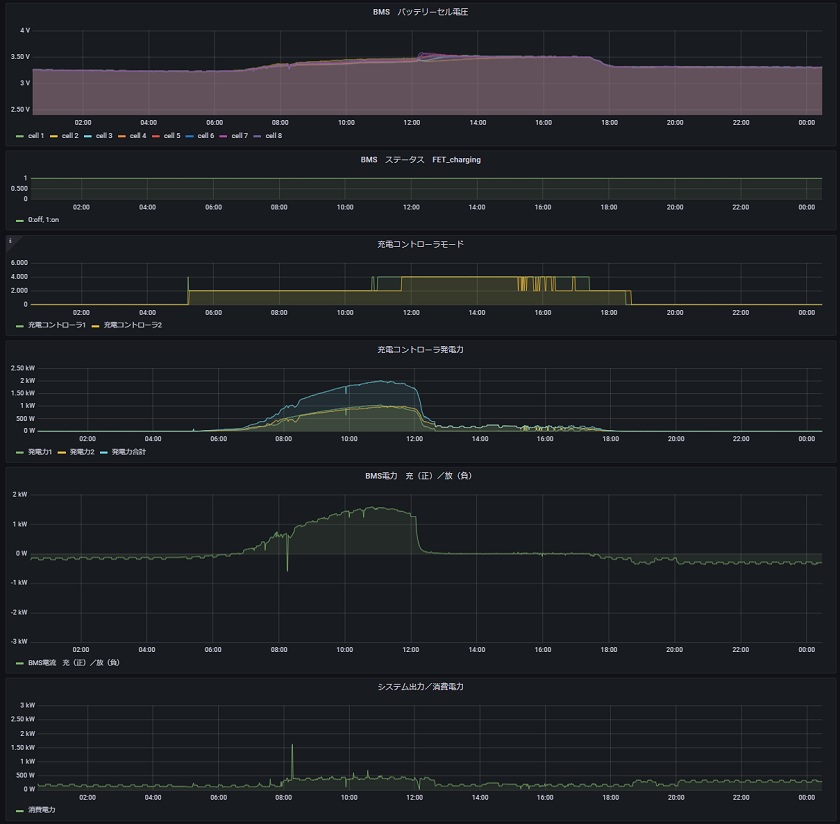Screen dimensions: 840x824
Task: Click the 2 kW peak of 発電力合計 near 11:00
Action: tap(381, 381)
